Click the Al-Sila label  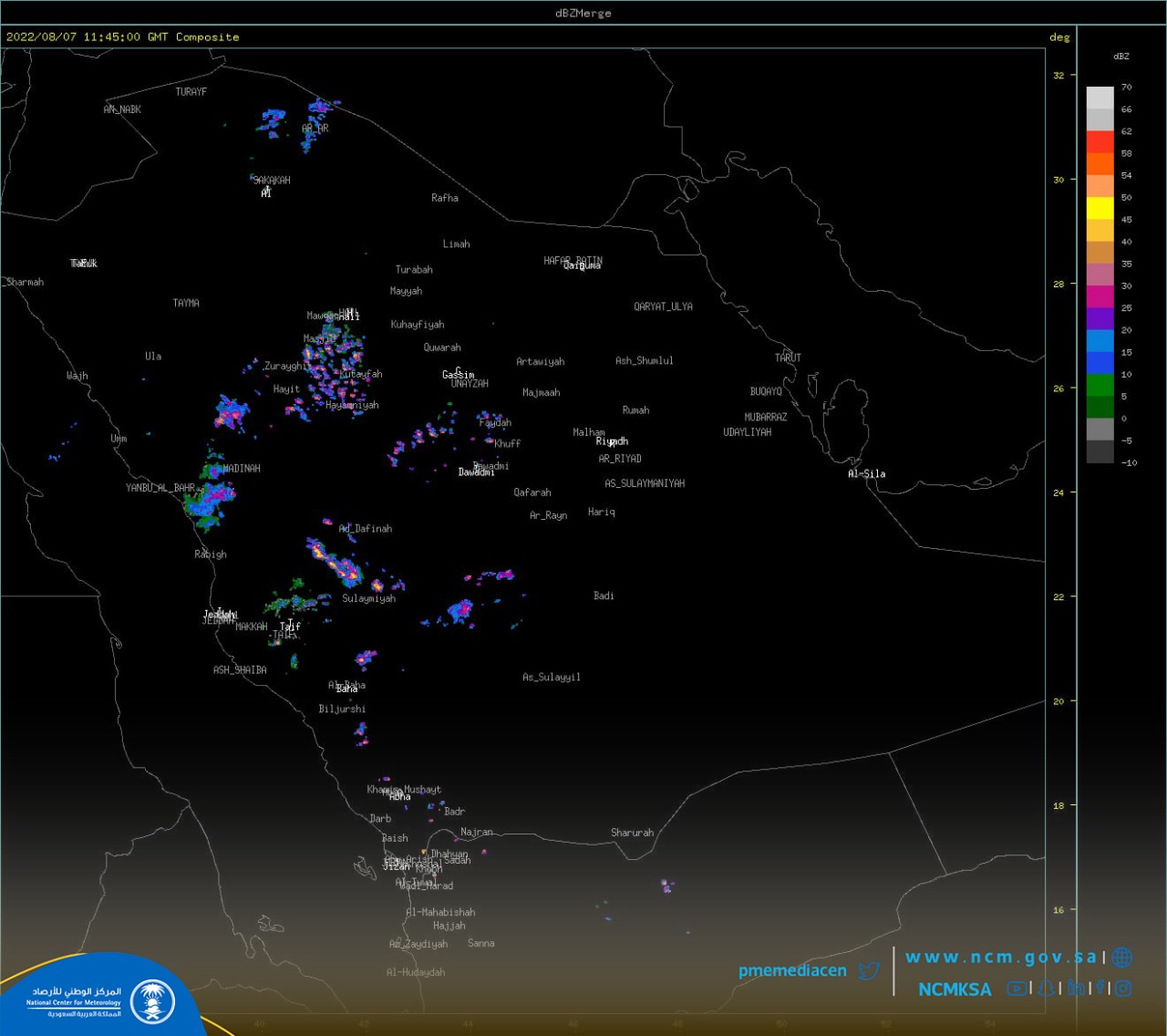pyautogui.click(x=867, y=474)
